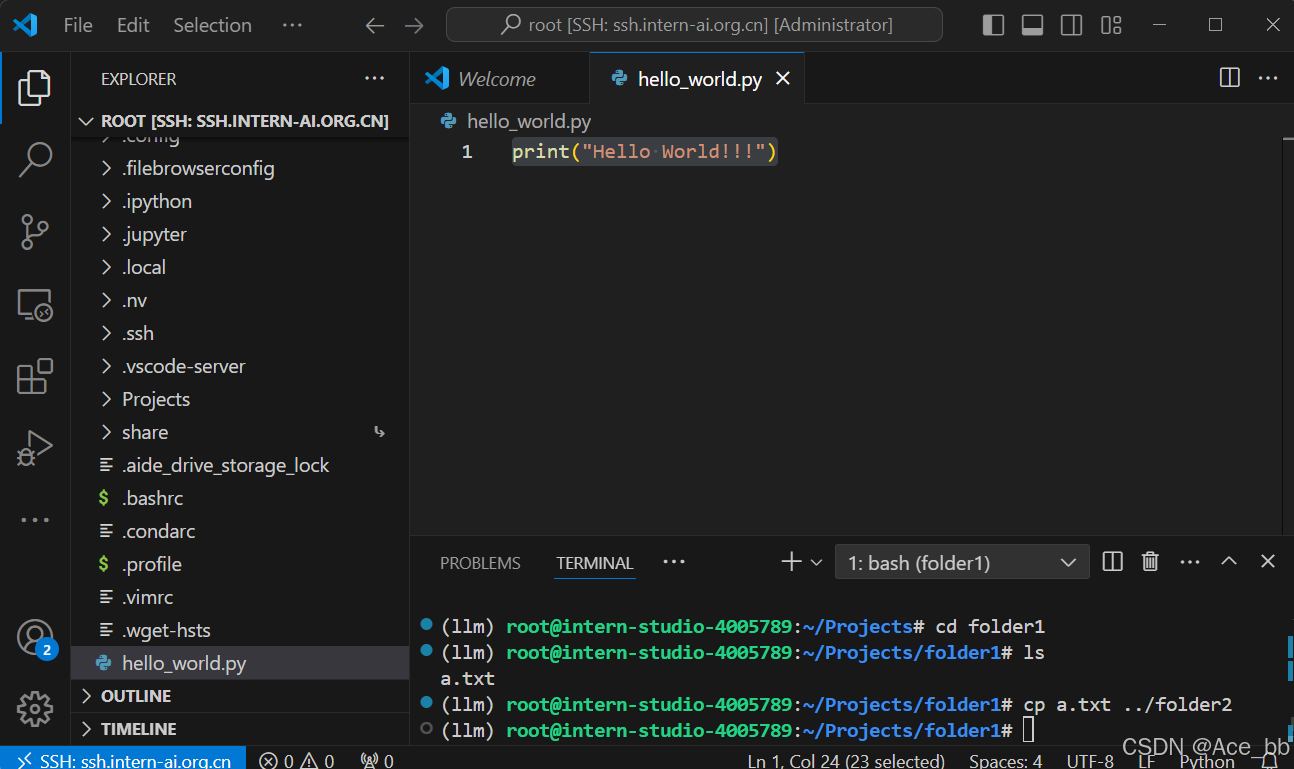The height and width of the screenshot is (769, 1294).
Task: Split the editor to the right
Action: tap(1230, 78)
